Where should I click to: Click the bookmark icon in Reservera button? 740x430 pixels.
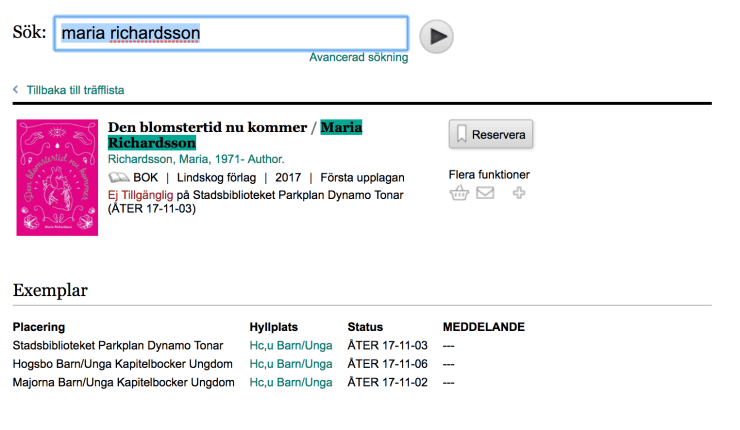(462, 135)
